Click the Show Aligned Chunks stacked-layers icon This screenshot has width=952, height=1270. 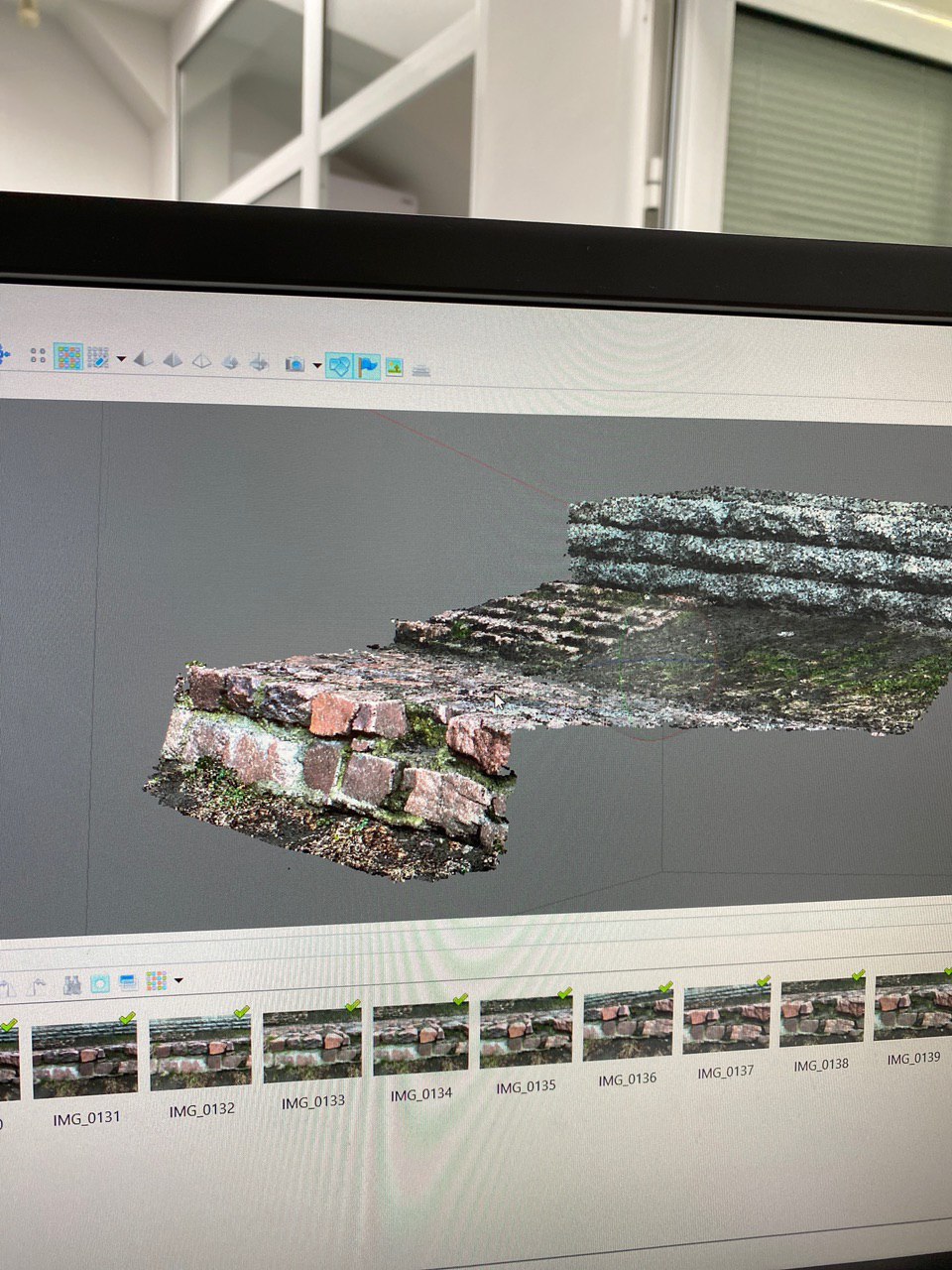click(x=421, y=370)
